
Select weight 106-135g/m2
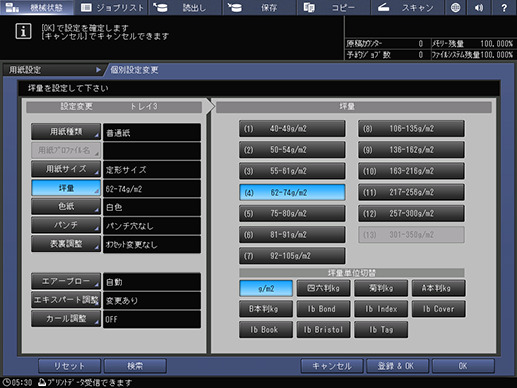[411, 129]
